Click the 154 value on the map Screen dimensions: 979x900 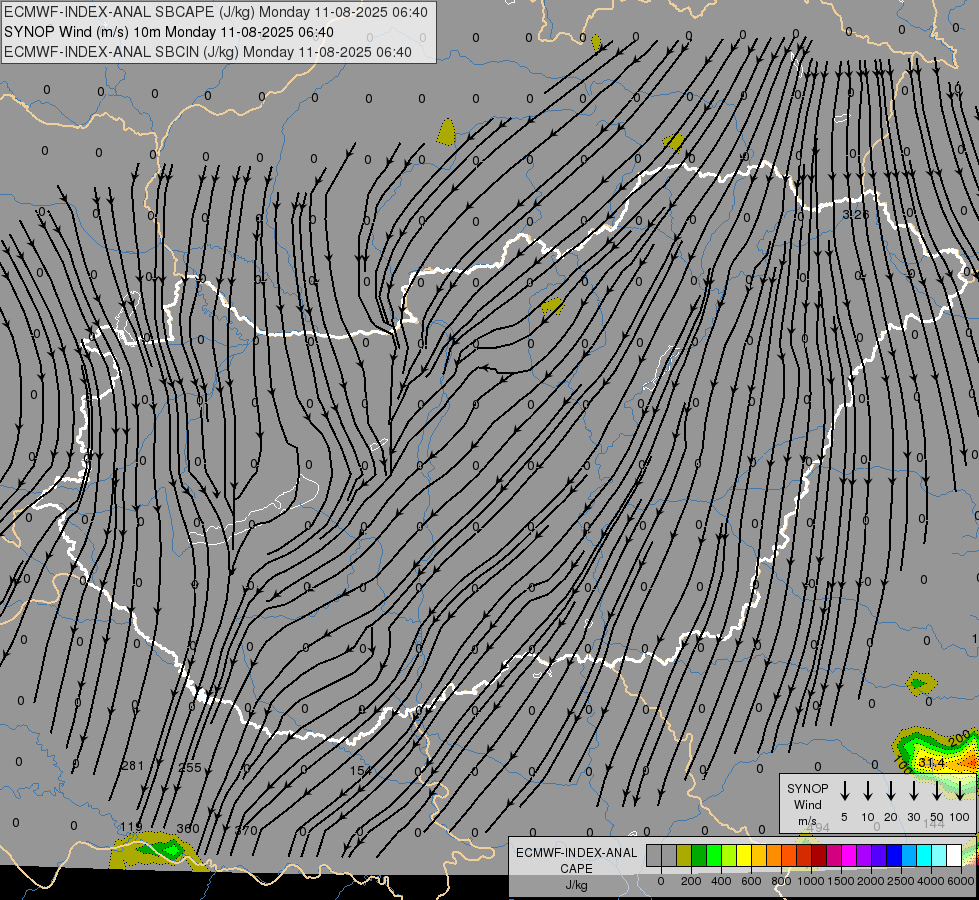pos(360,771)
